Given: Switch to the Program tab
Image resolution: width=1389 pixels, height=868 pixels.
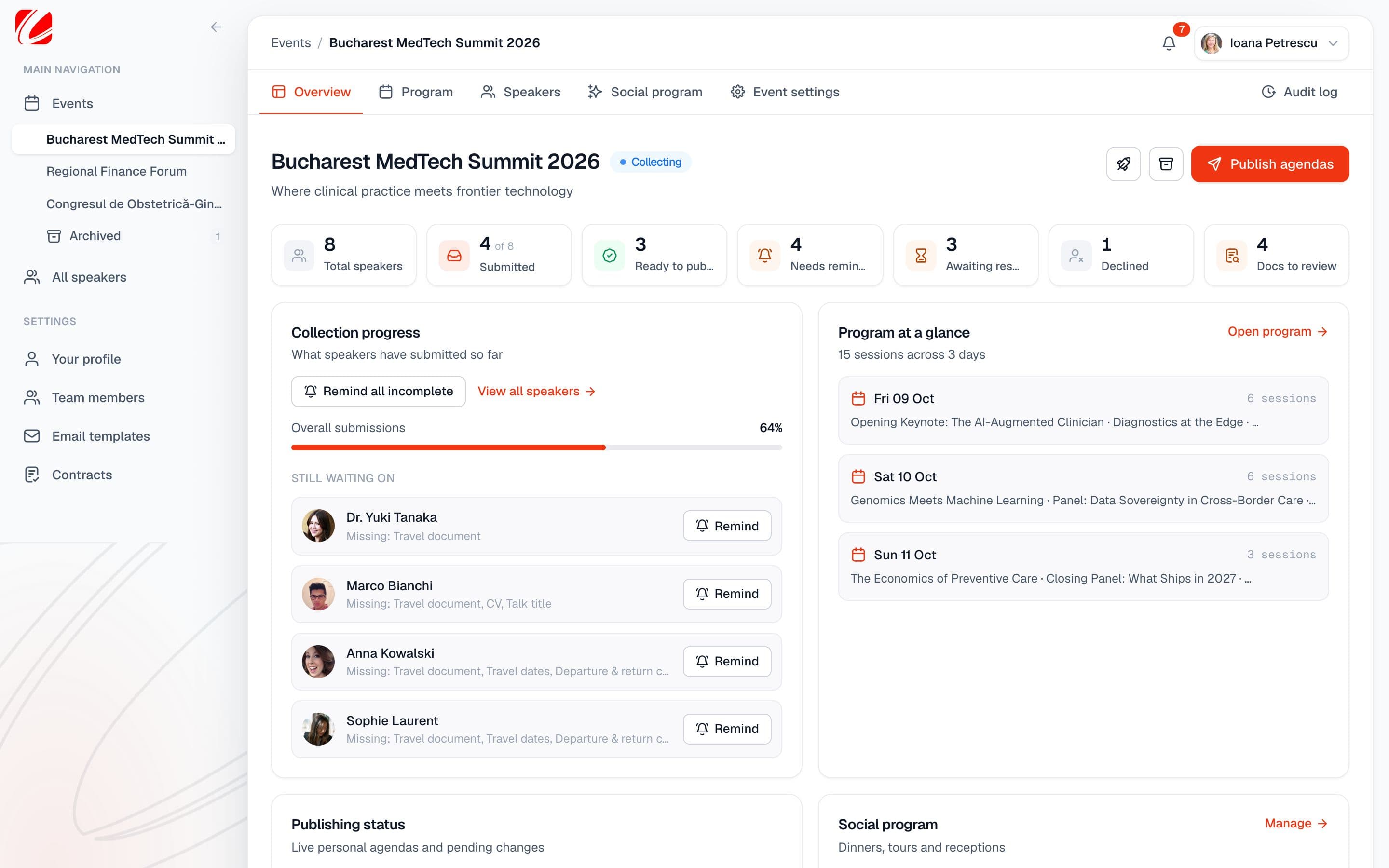Looking at the screenshot, I should click(416, 92).
